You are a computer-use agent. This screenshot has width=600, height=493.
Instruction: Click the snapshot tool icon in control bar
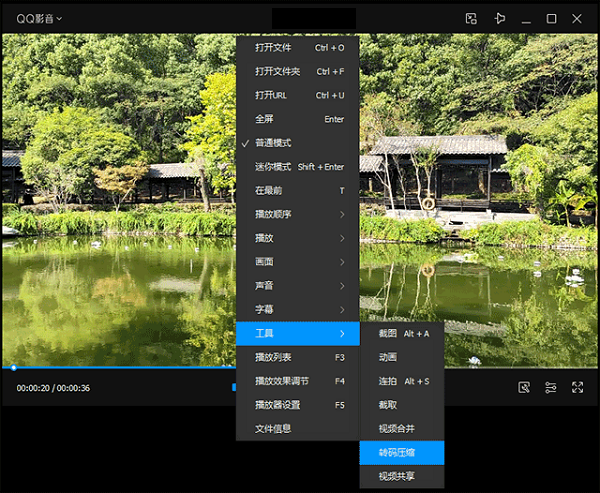[x=524, y=388]
